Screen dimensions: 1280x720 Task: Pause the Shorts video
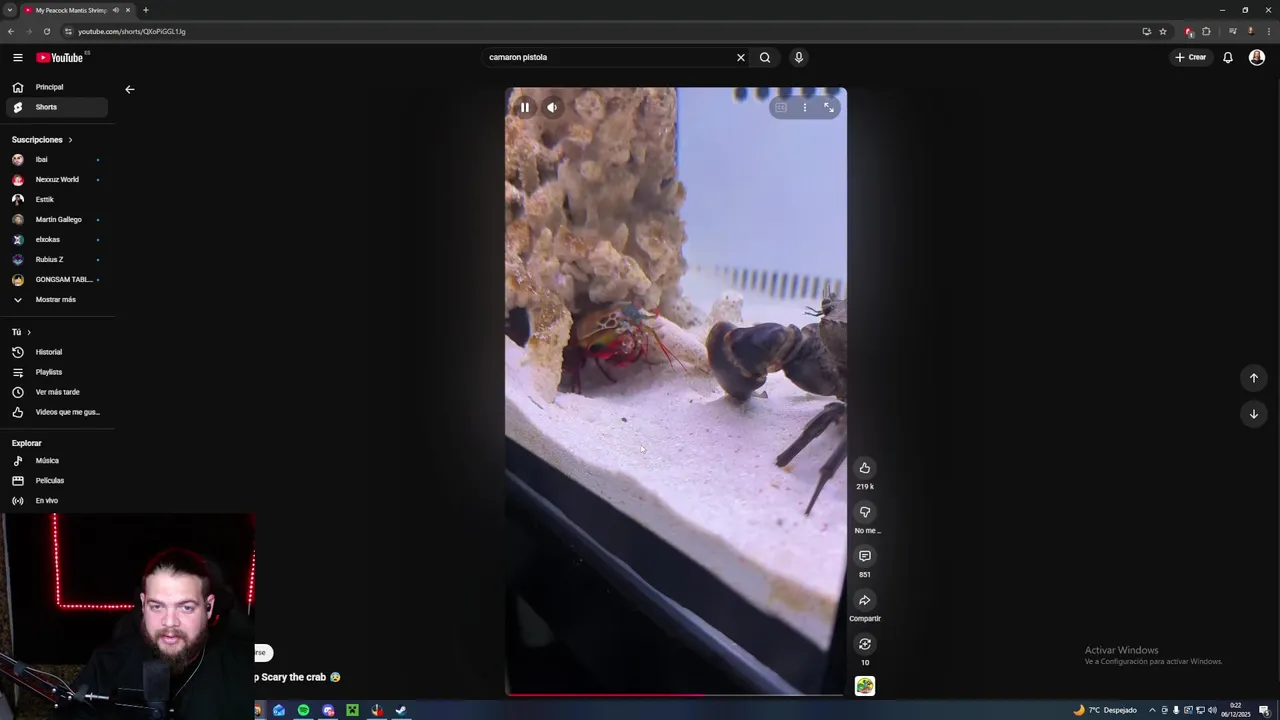524,107
